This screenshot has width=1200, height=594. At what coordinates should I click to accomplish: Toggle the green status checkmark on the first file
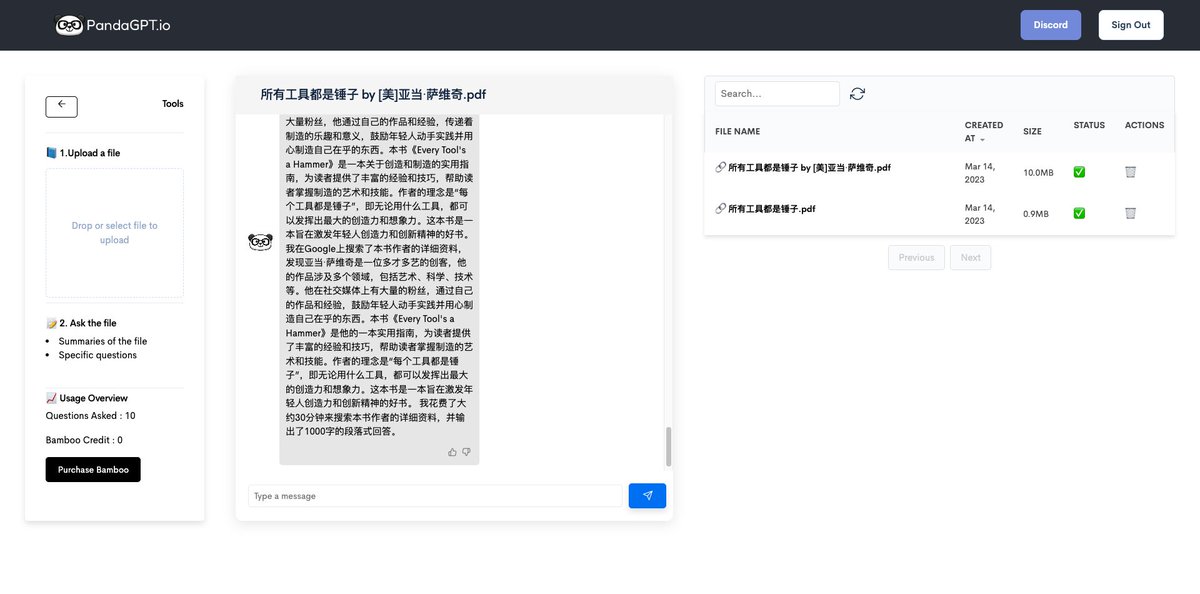[x=1079, y=171]
